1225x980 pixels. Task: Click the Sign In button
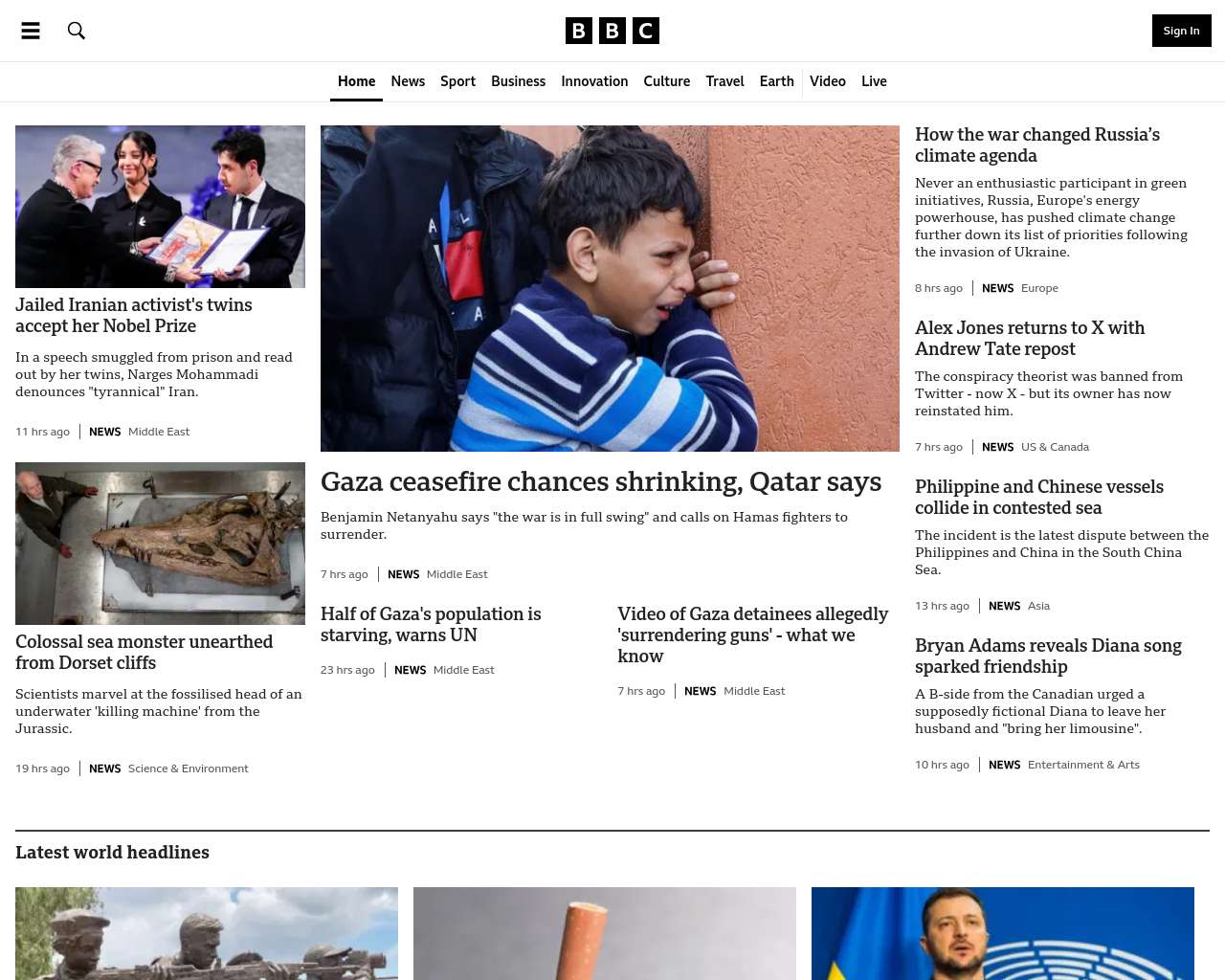[1181, 31]
